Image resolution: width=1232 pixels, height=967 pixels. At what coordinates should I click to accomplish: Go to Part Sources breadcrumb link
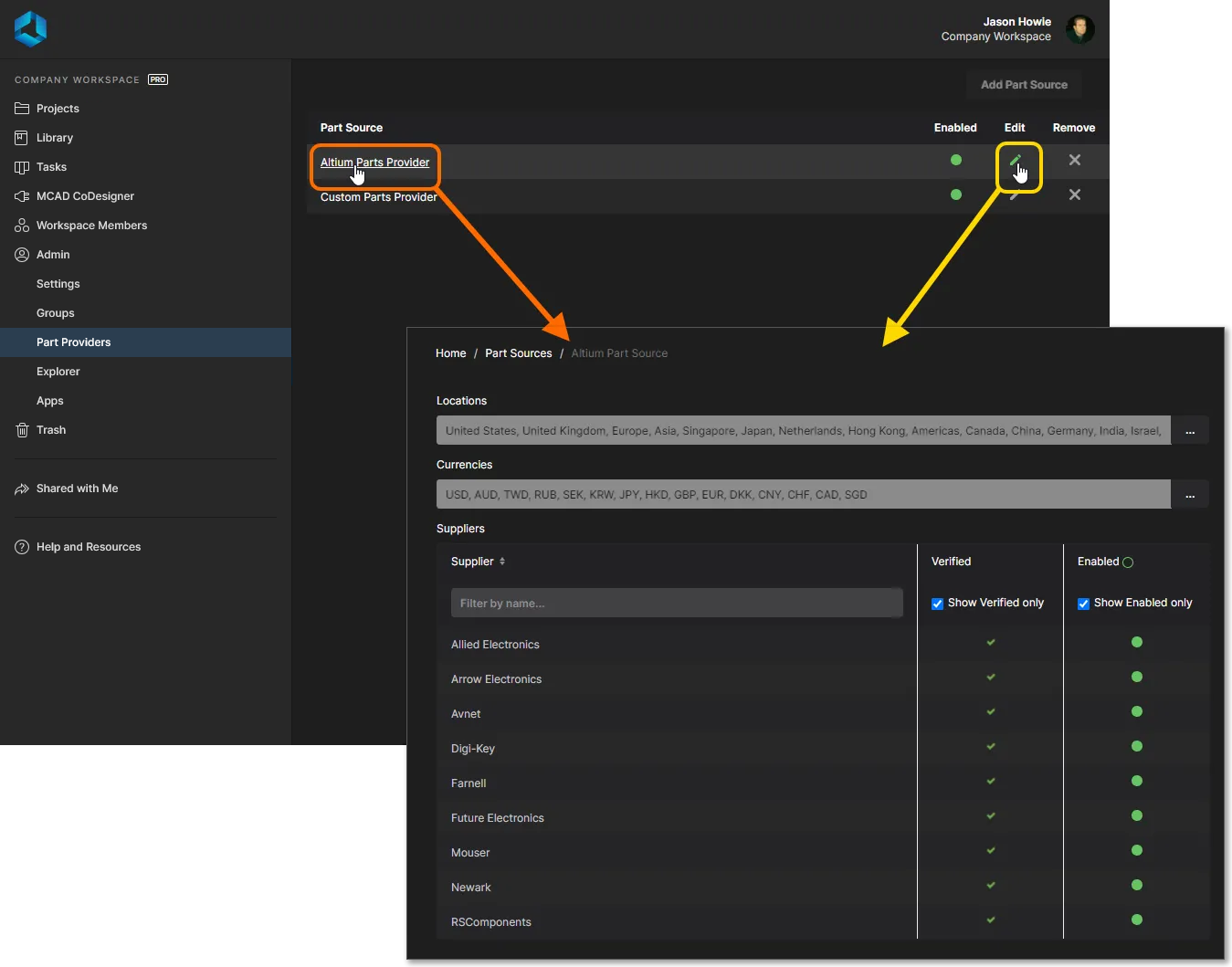(x=518, y=353)
